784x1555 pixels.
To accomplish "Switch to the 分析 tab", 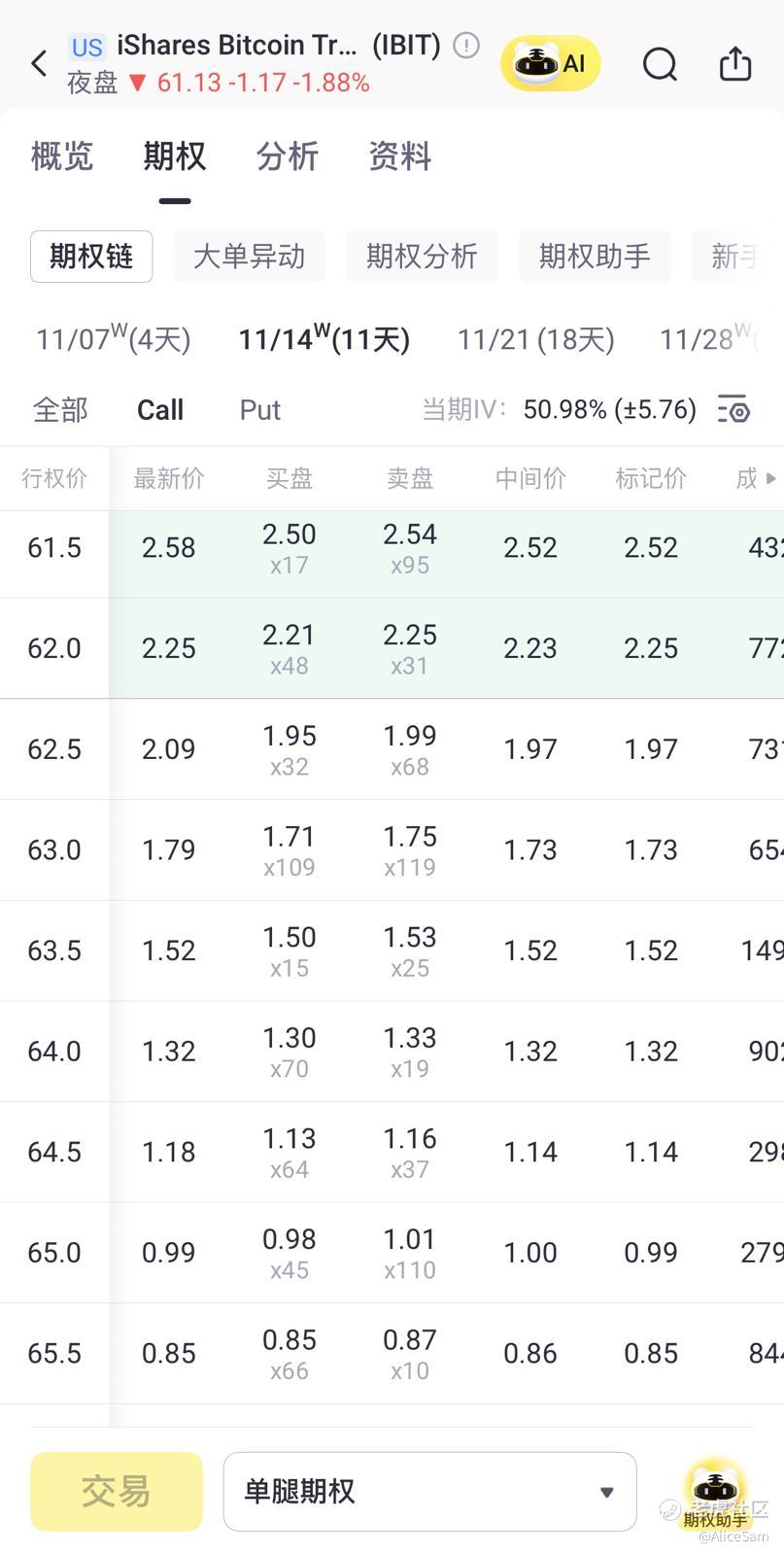I will [x=287, y=156].
